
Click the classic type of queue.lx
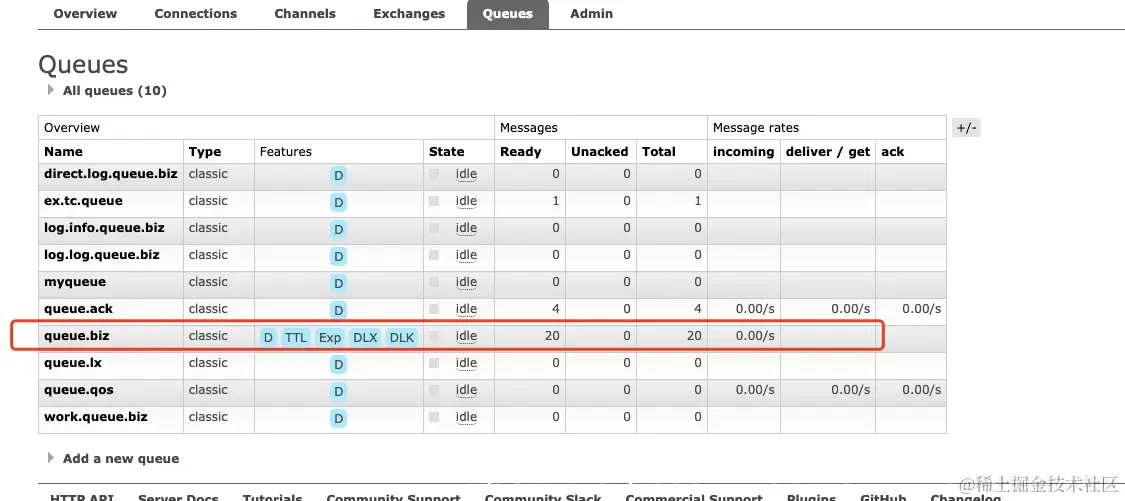pyautogui.click(x=208, y=363)
